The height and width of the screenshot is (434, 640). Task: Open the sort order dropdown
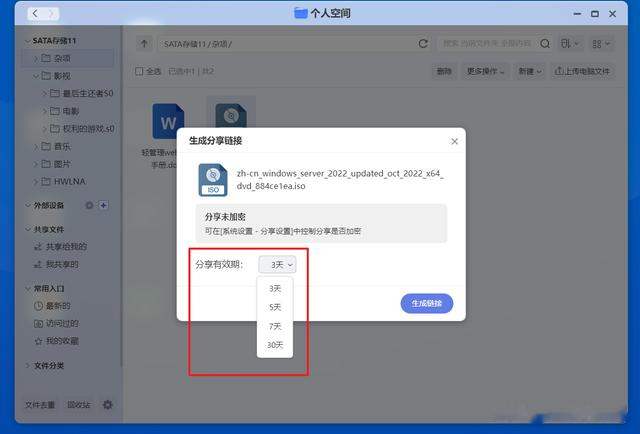(569, 43)
